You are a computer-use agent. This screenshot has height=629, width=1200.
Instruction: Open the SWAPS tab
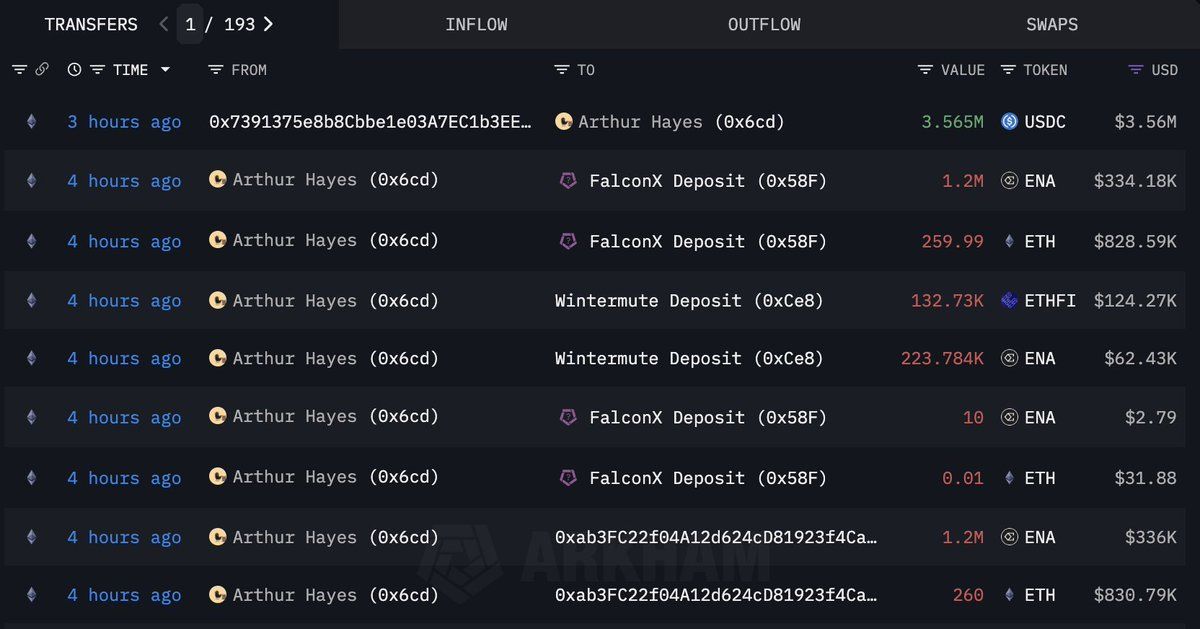[1052, 24]
